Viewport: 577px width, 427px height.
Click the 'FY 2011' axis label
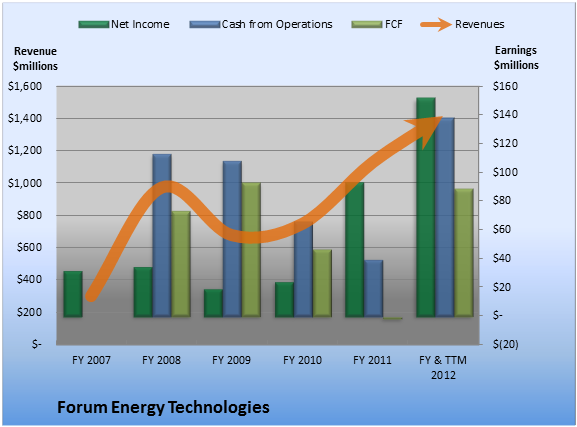372,360
